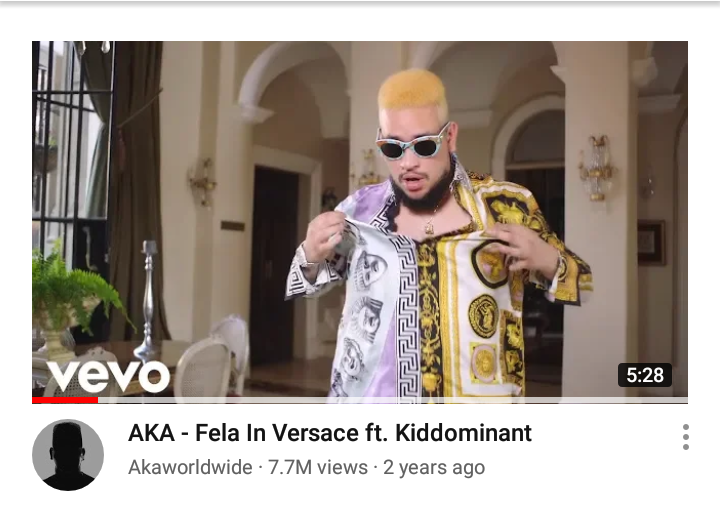Click the silver candlestick in the thumbnail
The height and width of the screenshot is (512, 720).
[147, 300]
